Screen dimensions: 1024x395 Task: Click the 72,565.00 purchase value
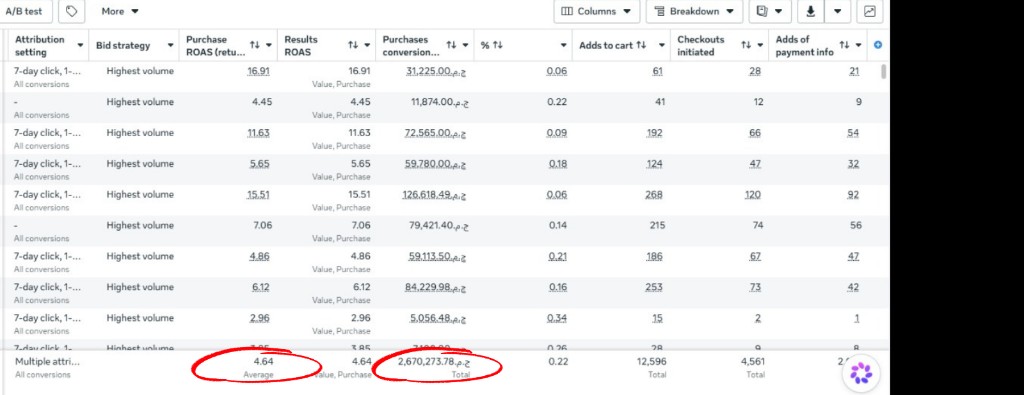436,133
